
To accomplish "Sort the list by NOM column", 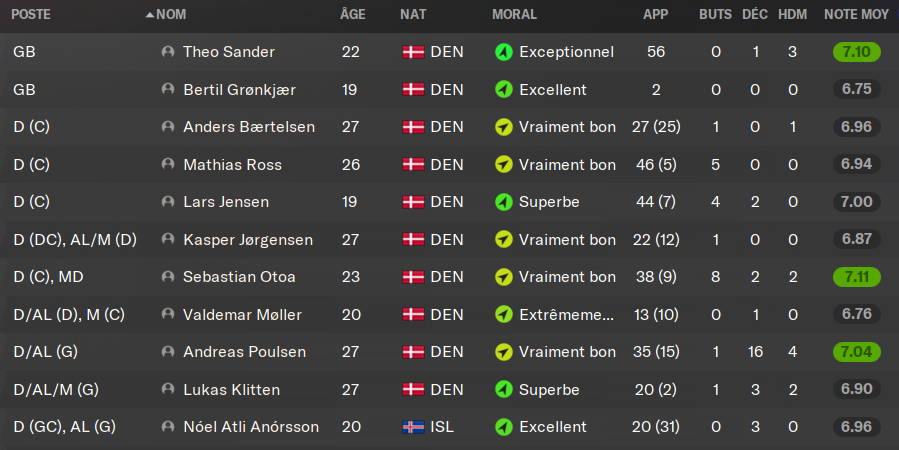I will coord(171,15).
